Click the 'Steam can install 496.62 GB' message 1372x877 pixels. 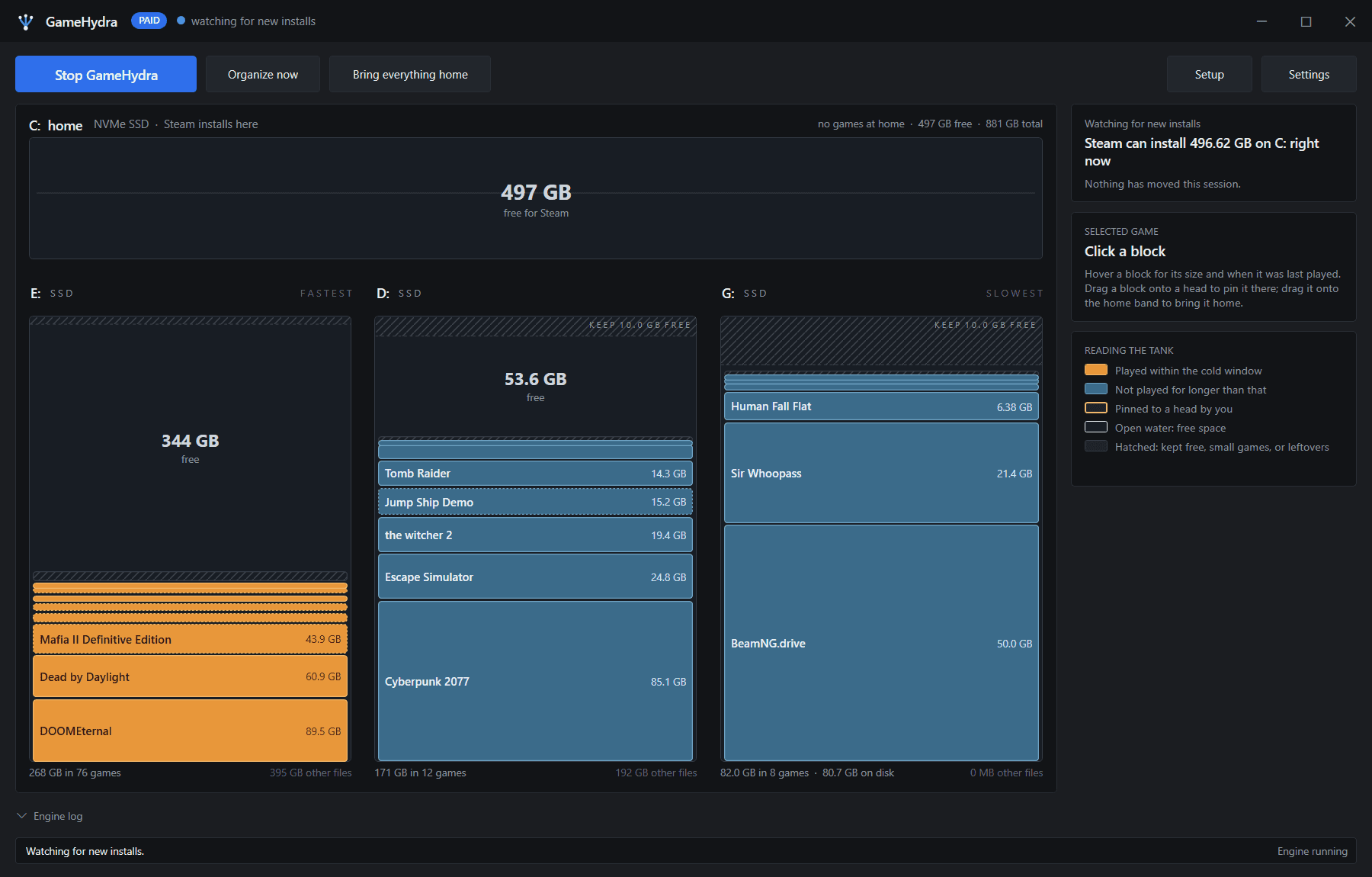click(x=1201, y=152)
